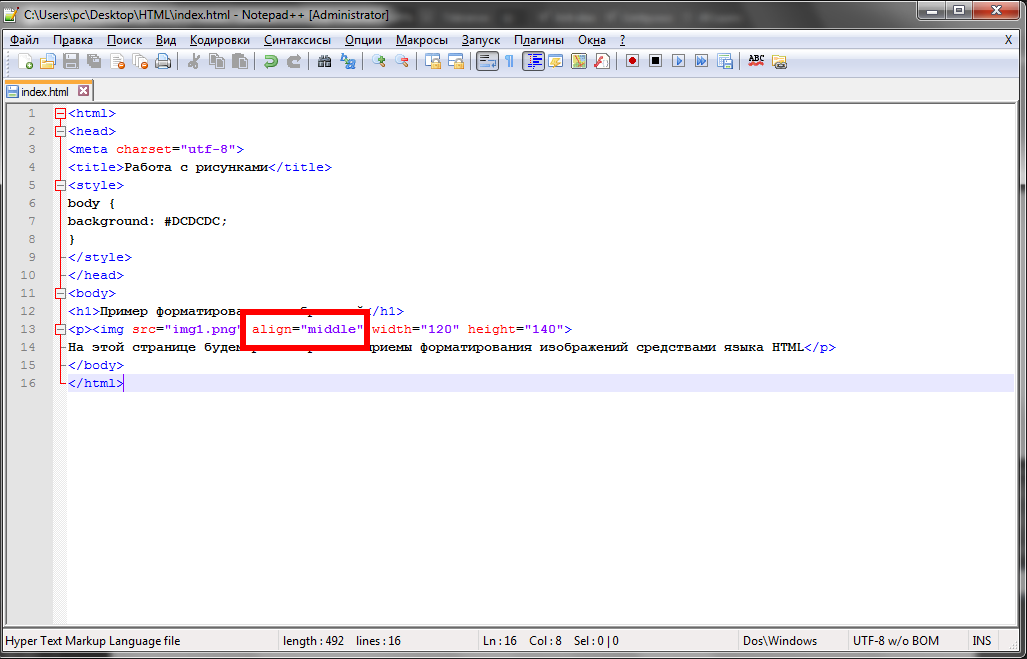The height and width of the screenshot is (659, 1027).
Task: Click the INS indicator in status bar
Action: (x=981, y=641)
